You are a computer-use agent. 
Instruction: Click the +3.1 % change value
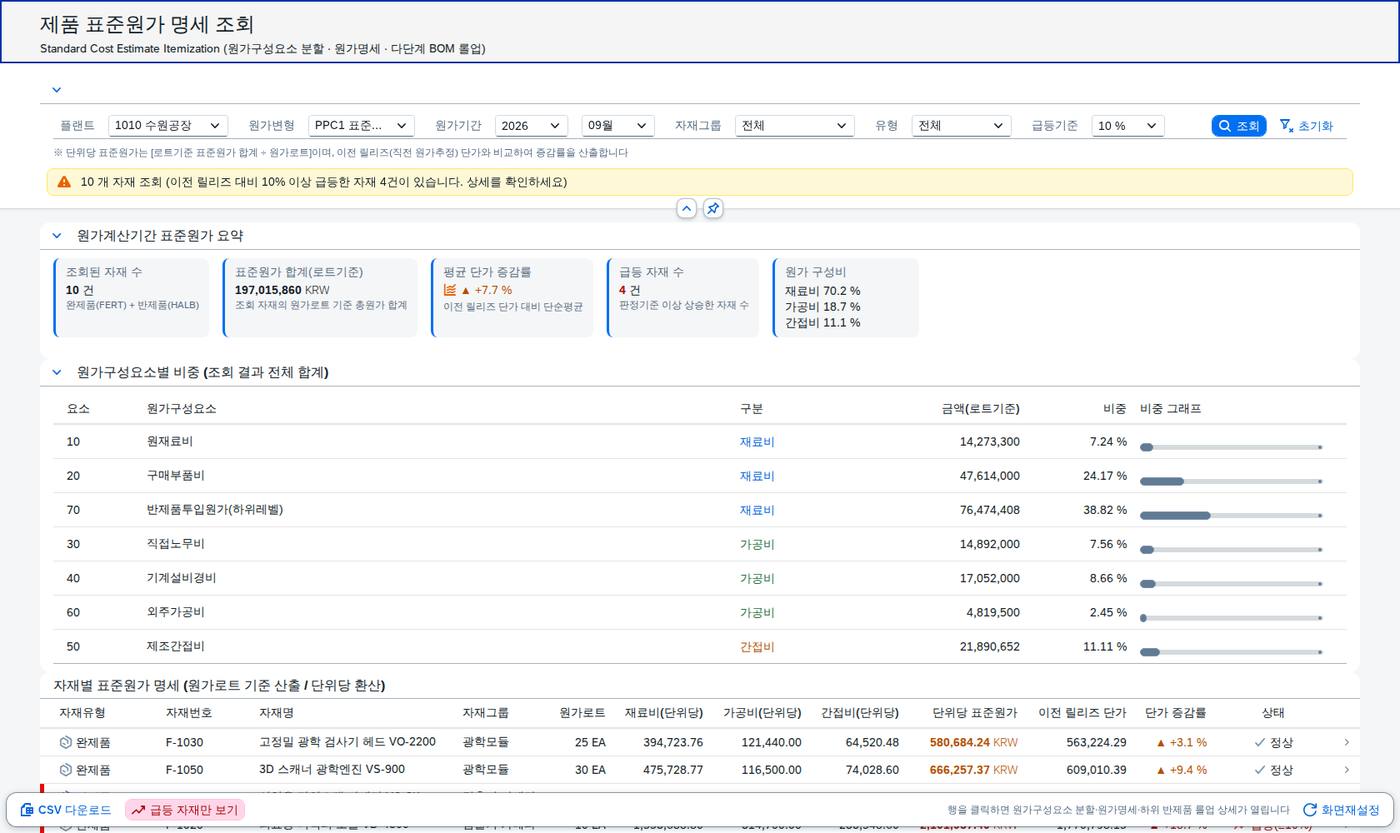[1181, 743]
